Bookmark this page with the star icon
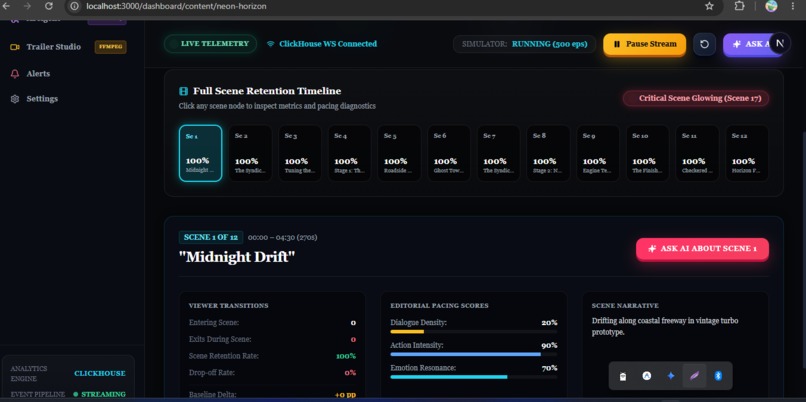 tap(709, 6)
